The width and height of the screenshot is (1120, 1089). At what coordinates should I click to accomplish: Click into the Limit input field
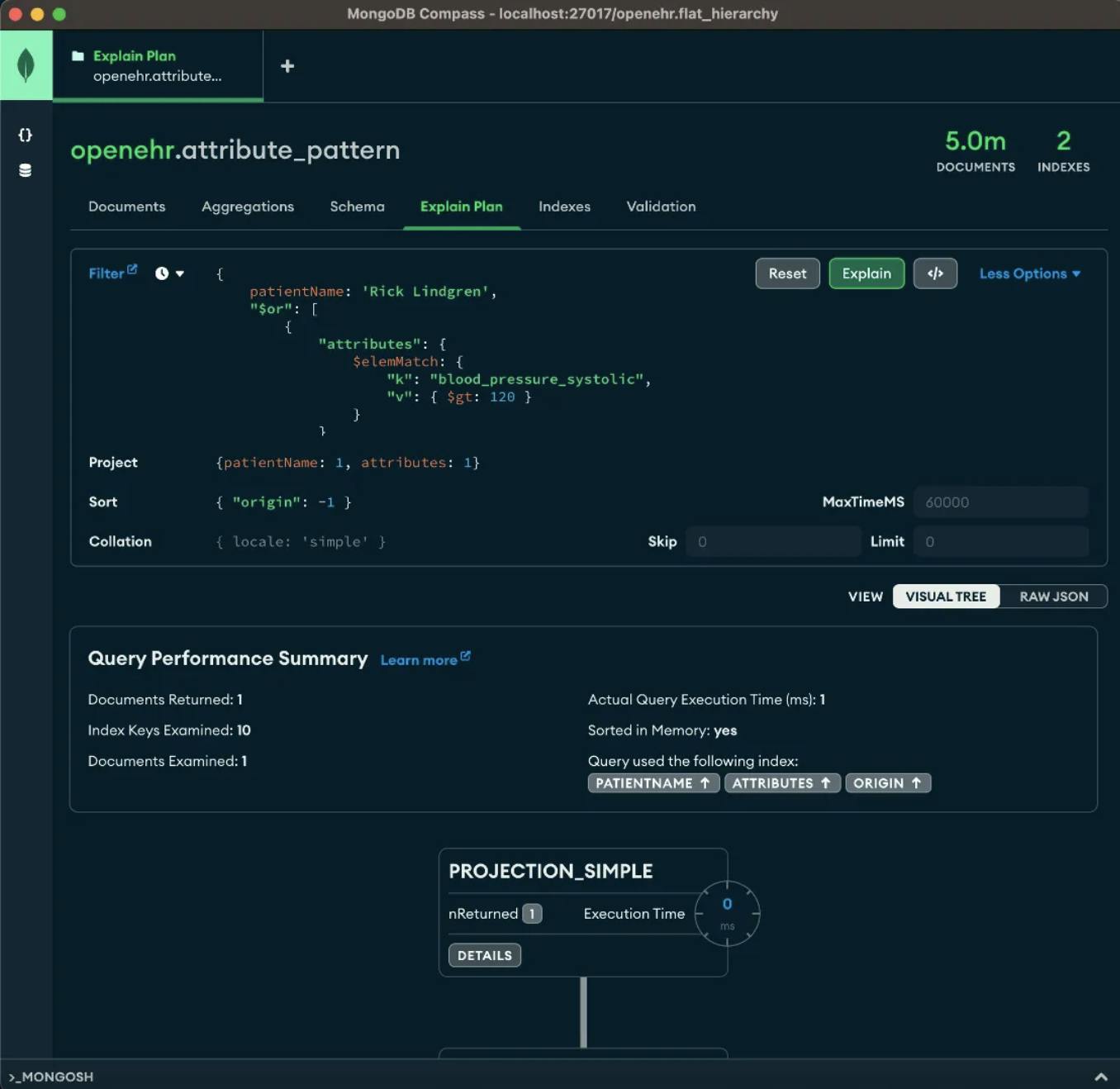click(x=1001, y=542)
